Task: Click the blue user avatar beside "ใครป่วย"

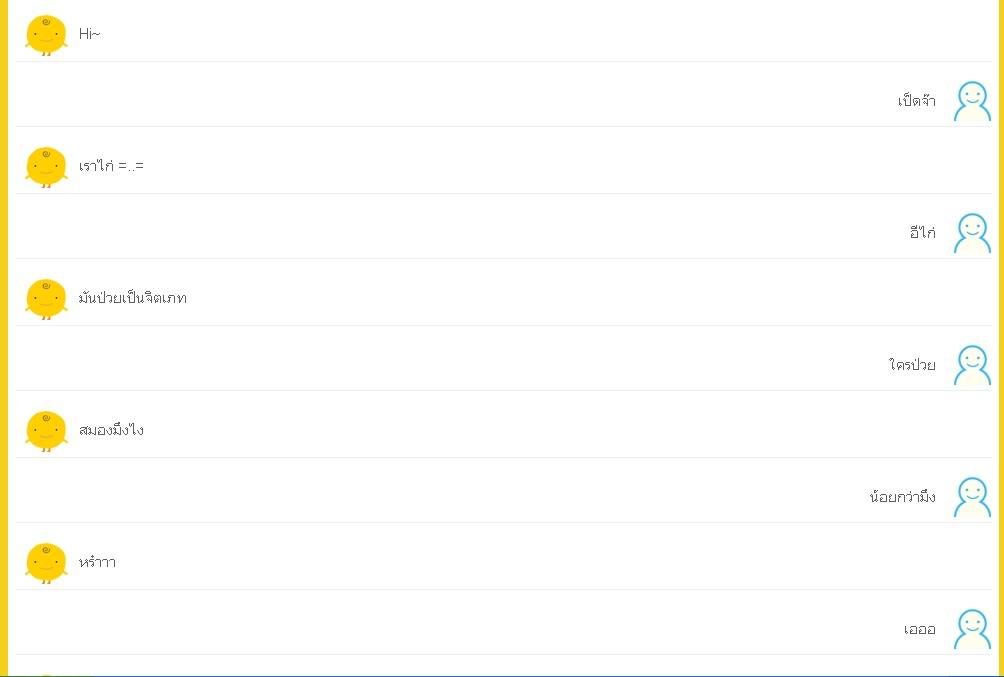Action: (x=972, y=365)
